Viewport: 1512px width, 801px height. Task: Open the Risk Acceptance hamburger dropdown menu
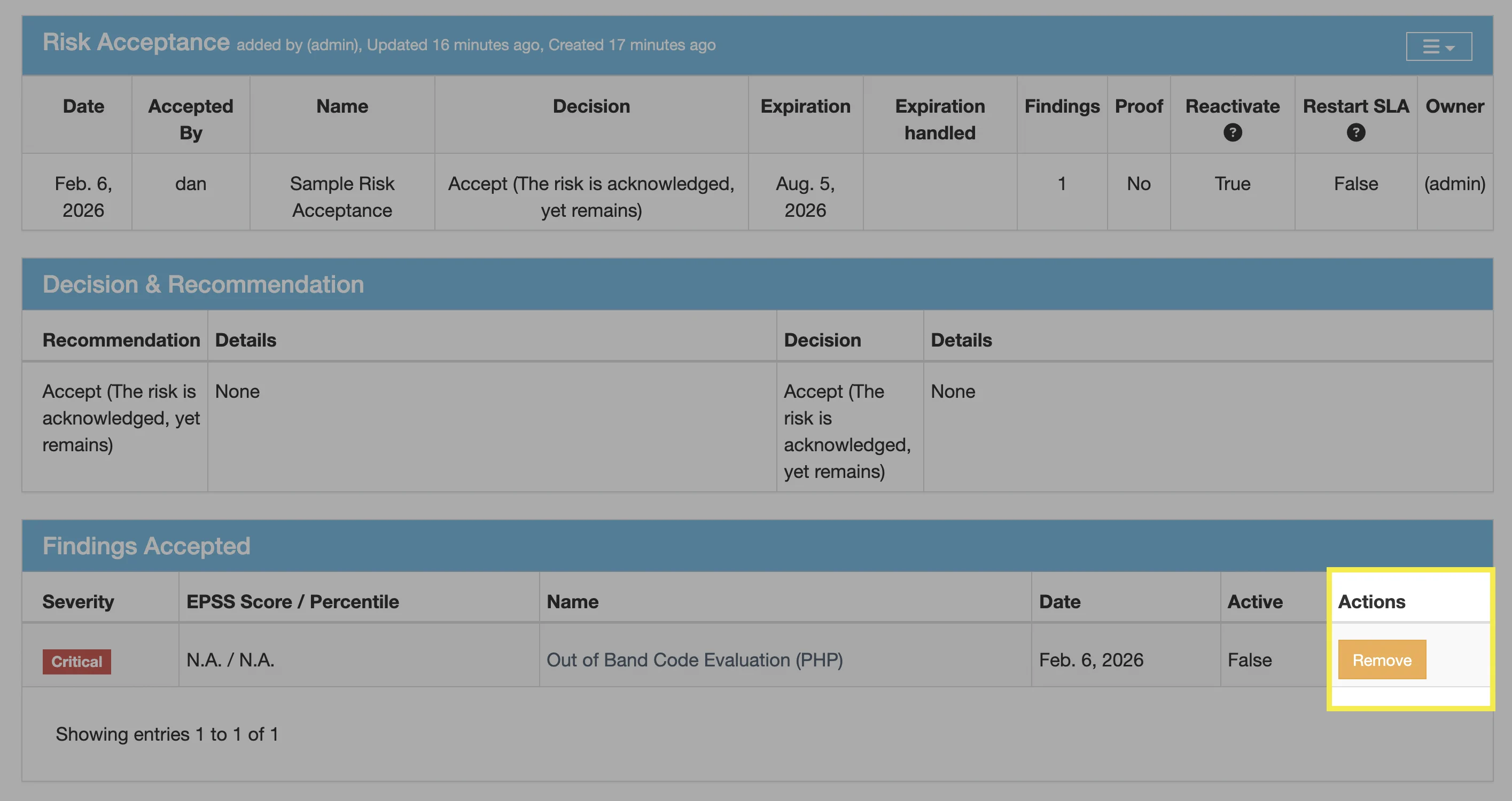click(x=1438, y=46)
